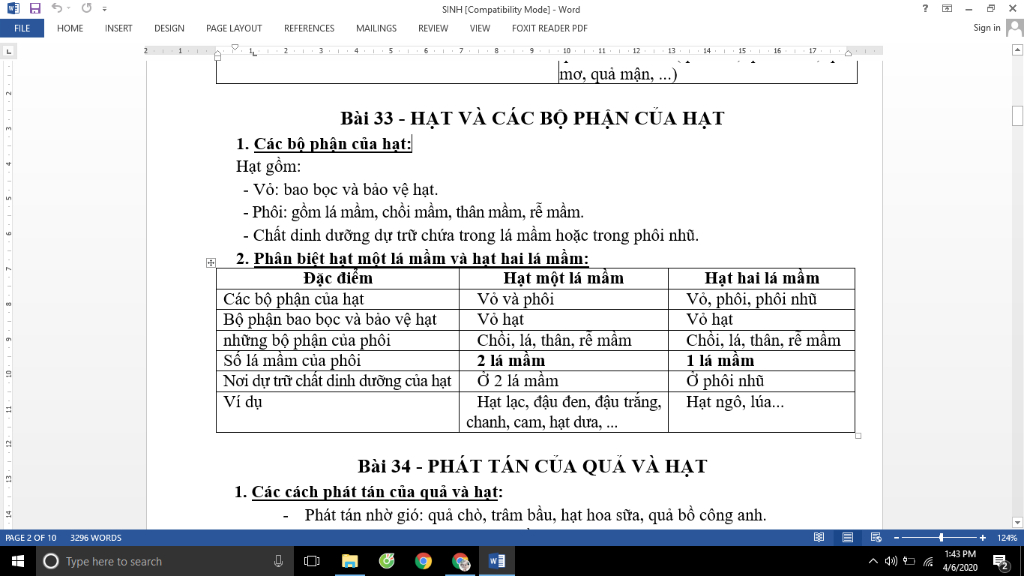Click table cell 'Ở phôi nhũ'

point(725,381)
